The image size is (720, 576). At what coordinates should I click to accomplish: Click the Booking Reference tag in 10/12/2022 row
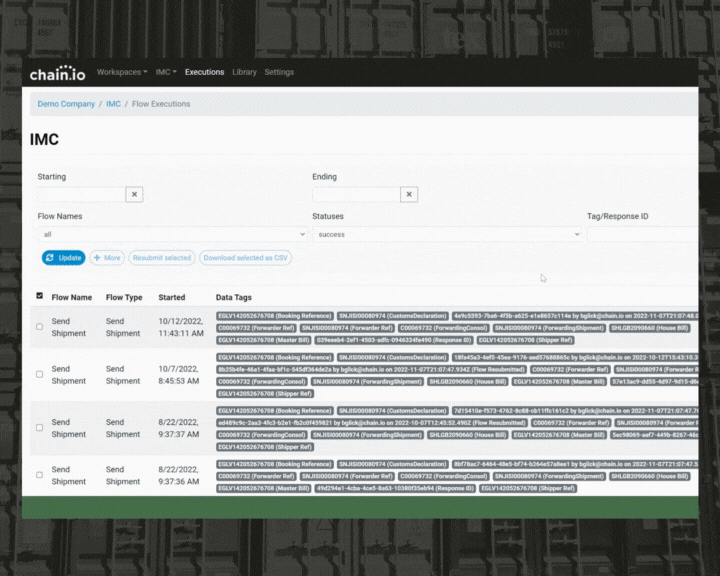coord(275,316)
